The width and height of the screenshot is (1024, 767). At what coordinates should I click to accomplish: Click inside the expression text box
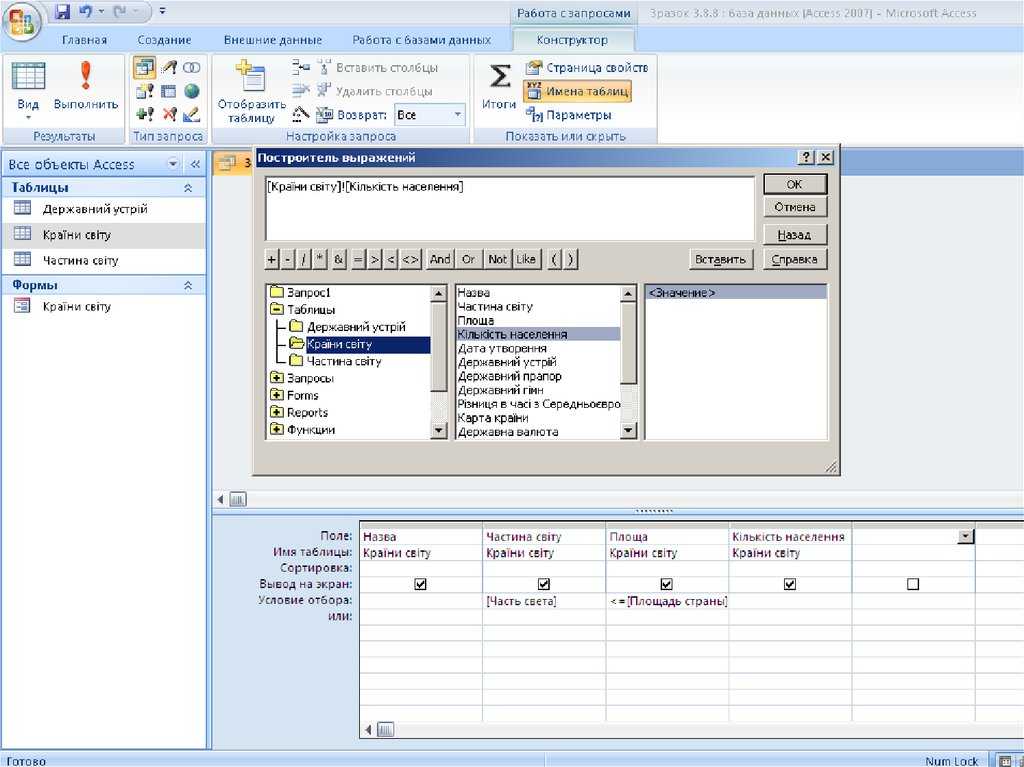click(x=510, y=208)
